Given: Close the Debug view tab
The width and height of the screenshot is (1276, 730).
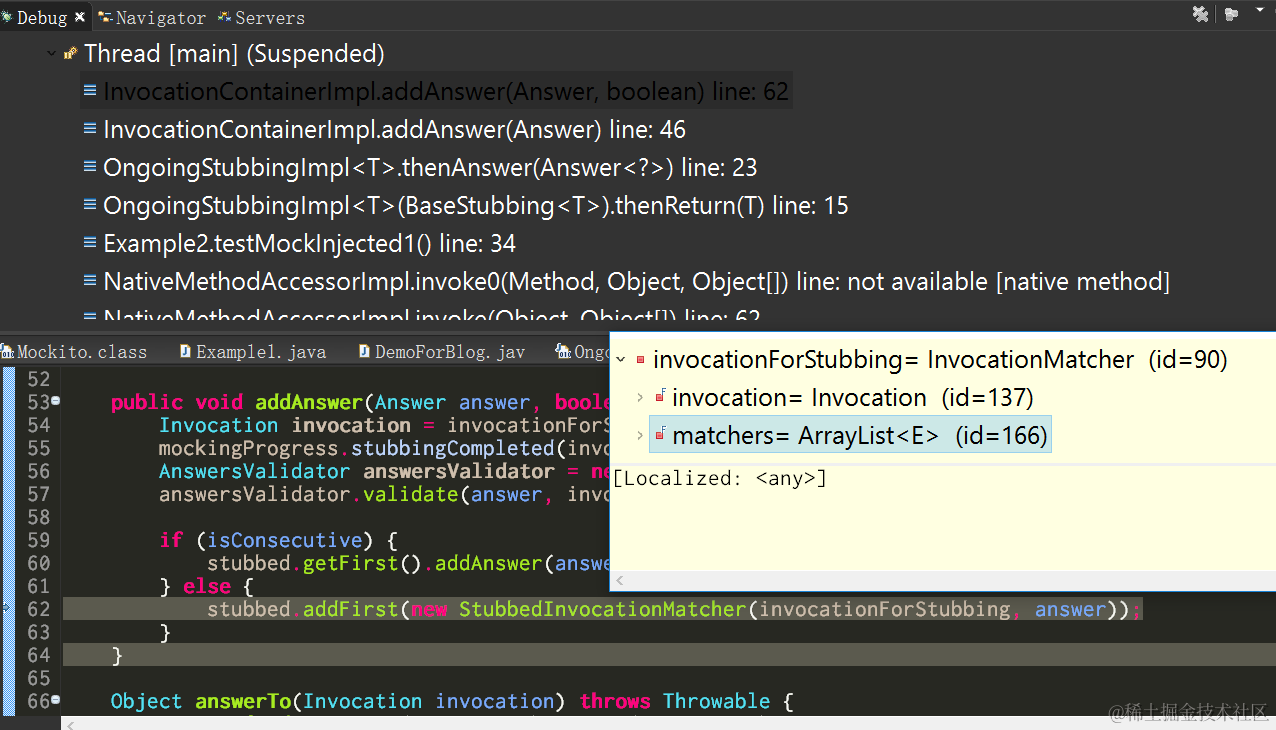Looking at the screenshot, I should (x=80, y=17).
